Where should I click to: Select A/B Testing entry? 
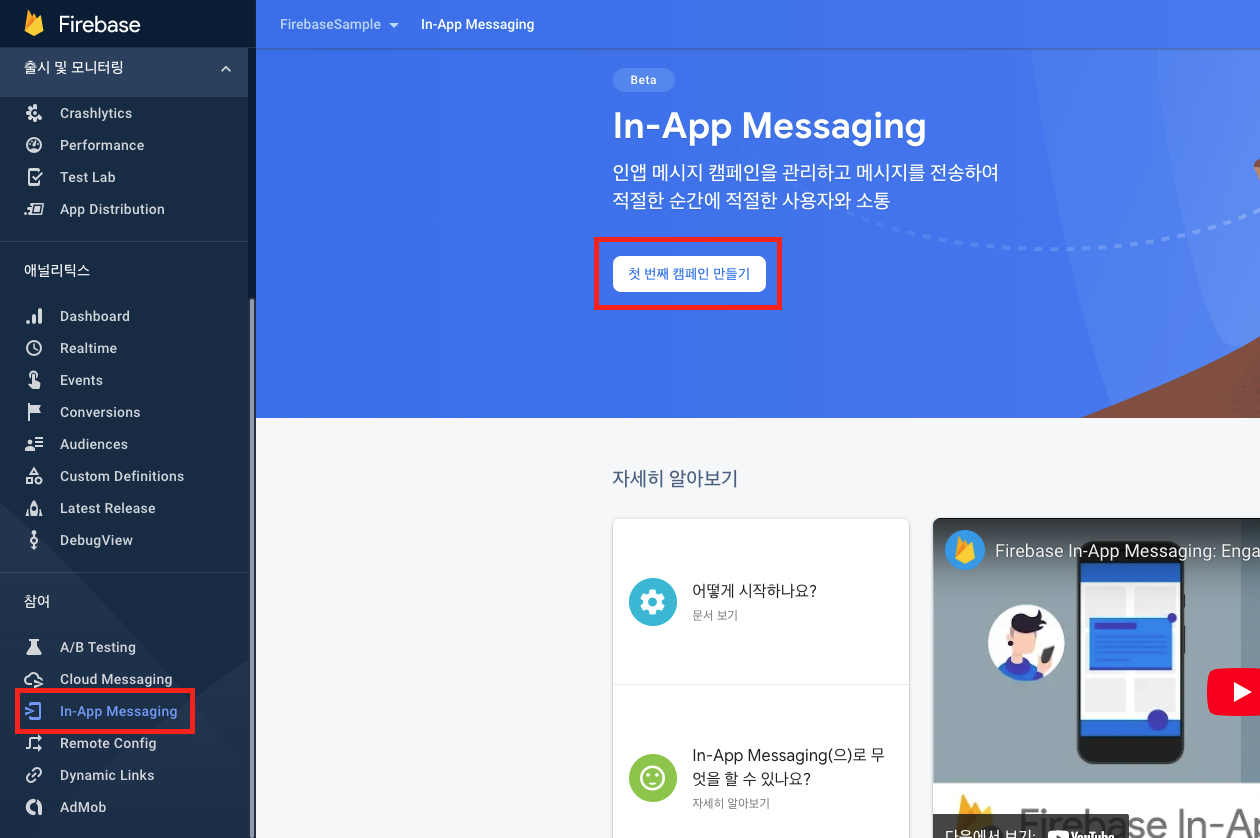tap(98, 647)
